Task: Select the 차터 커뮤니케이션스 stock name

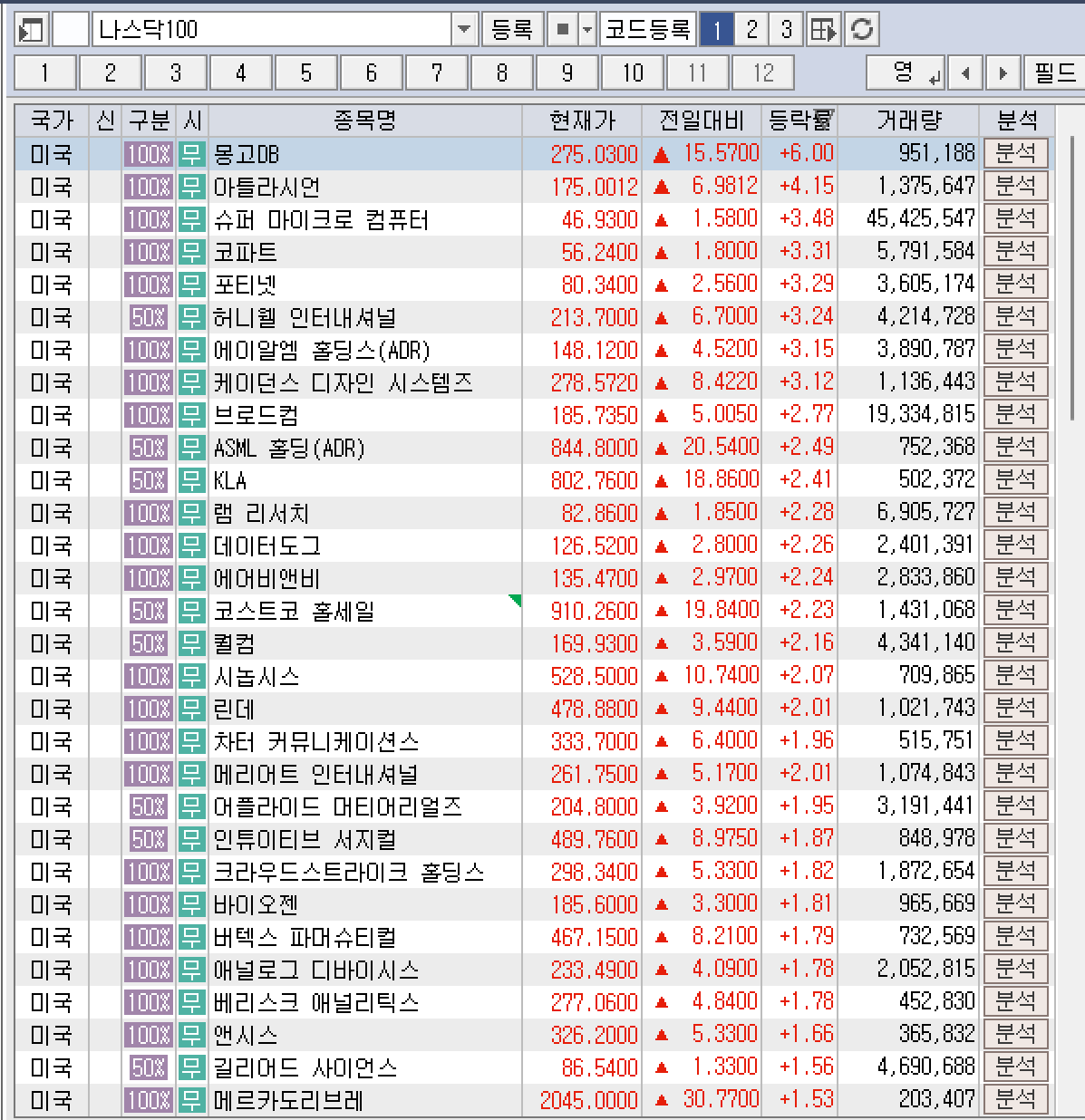Action: click(x=315, y=741)
